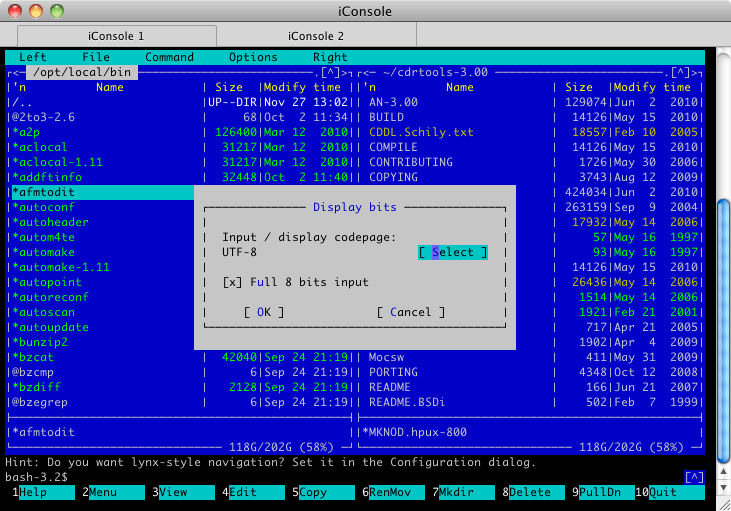This screenshot has height=511, width=731.
Task: Select the *aclocal-1.11 file
Action: tap(179, 162)
